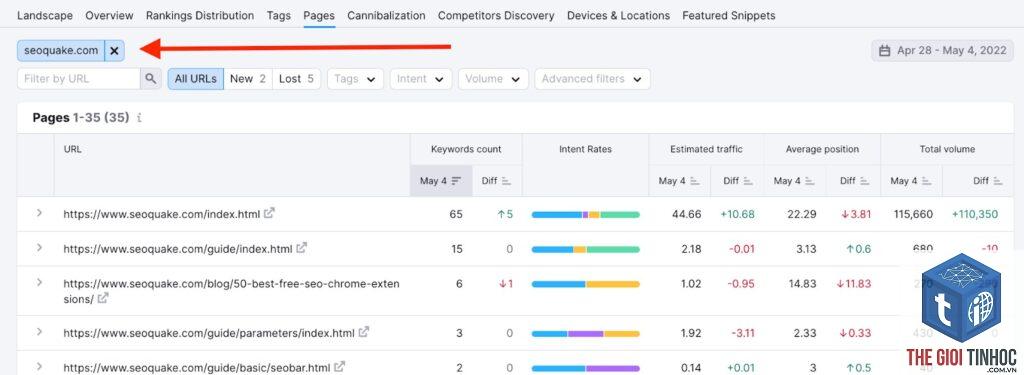Open the Tags filter dropdown
This screenshot has width=1024, height=375.
pos(355,78)
